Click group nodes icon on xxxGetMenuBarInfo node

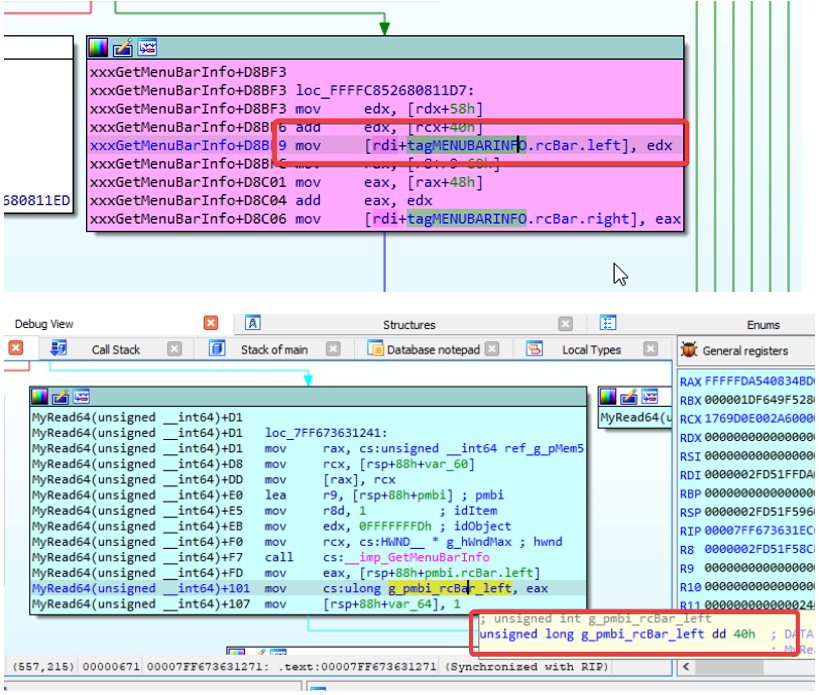pyautogui.click(x=147, y=48)
